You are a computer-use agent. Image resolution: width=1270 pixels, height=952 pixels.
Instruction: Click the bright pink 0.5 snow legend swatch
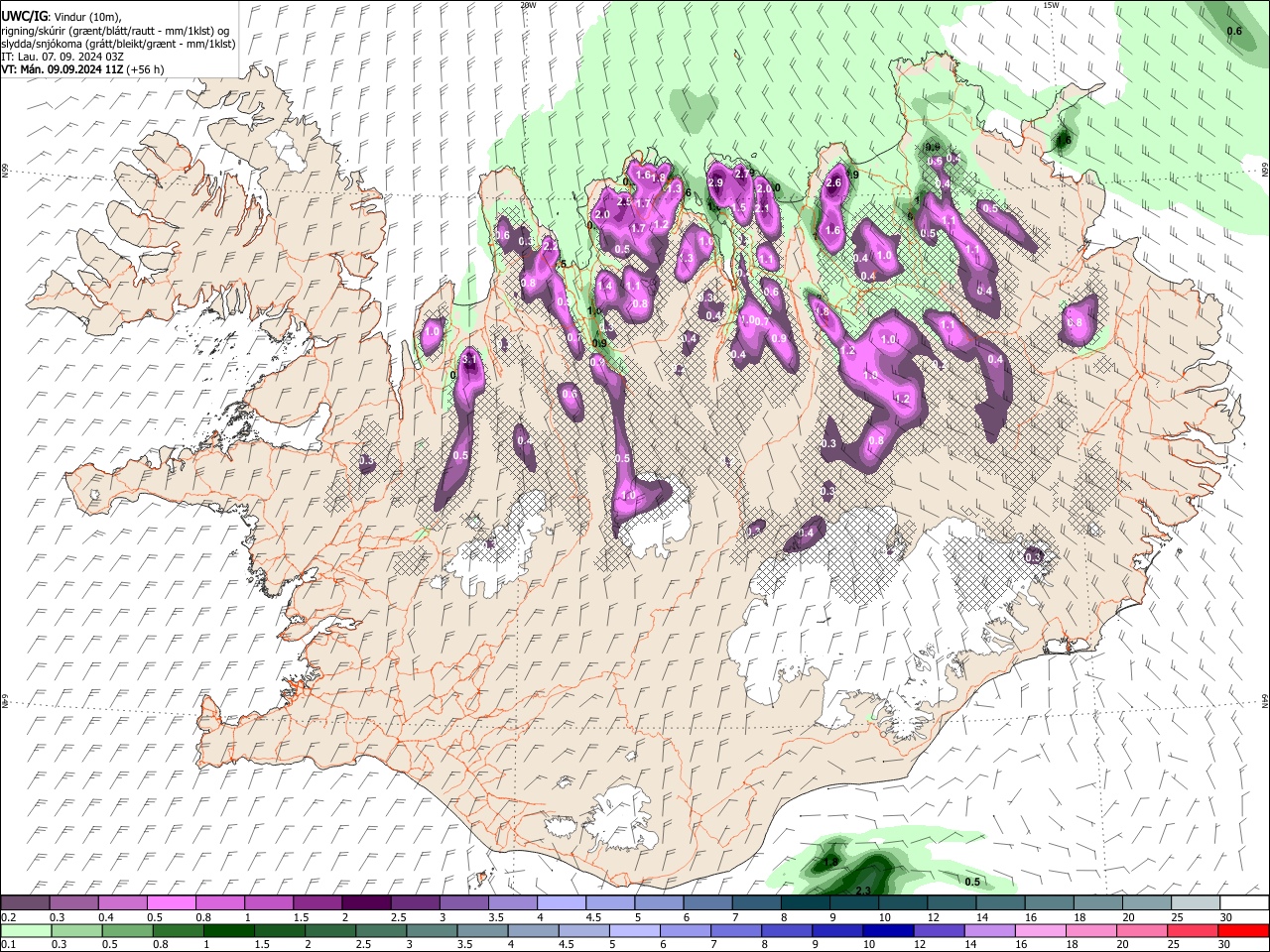coord(171,902)
